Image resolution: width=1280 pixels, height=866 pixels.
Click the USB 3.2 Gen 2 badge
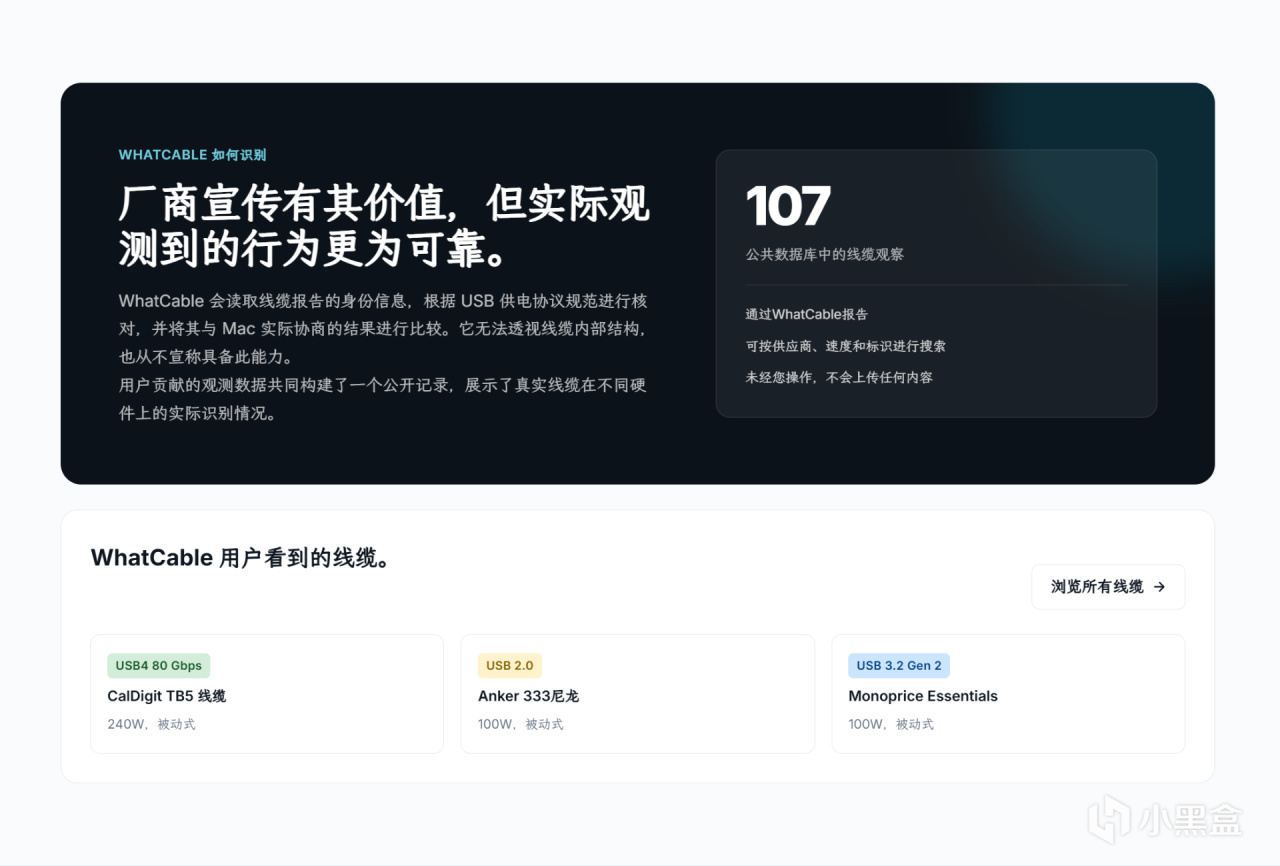point(899,666)
